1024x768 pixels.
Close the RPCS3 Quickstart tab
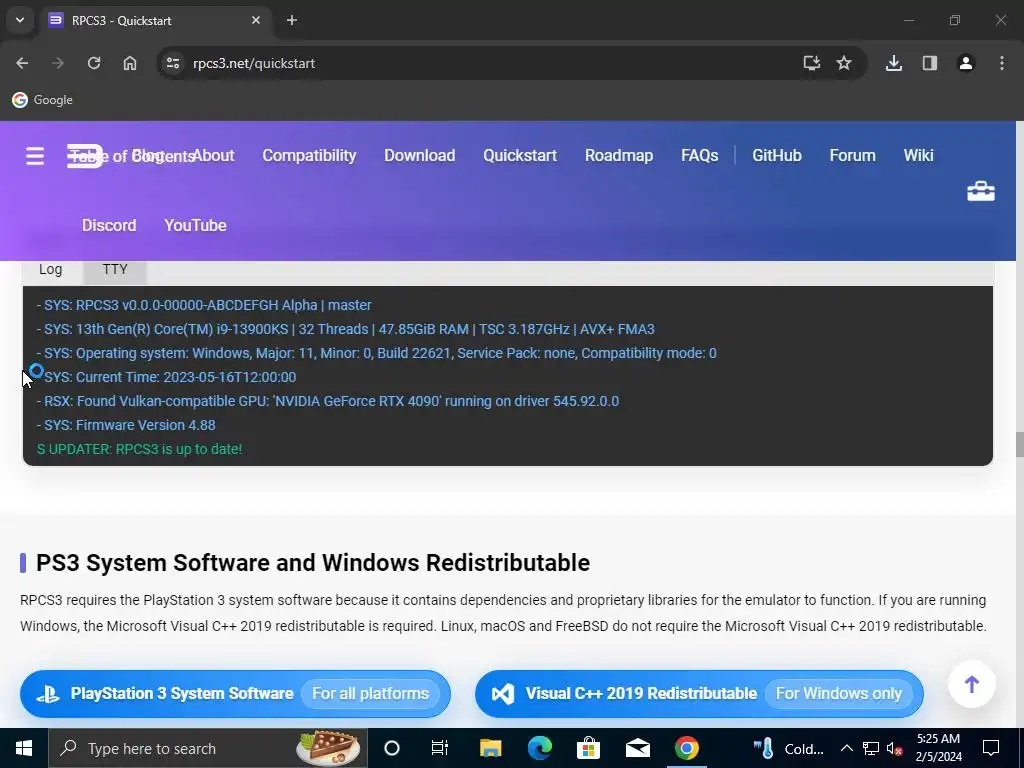[256, 20]
